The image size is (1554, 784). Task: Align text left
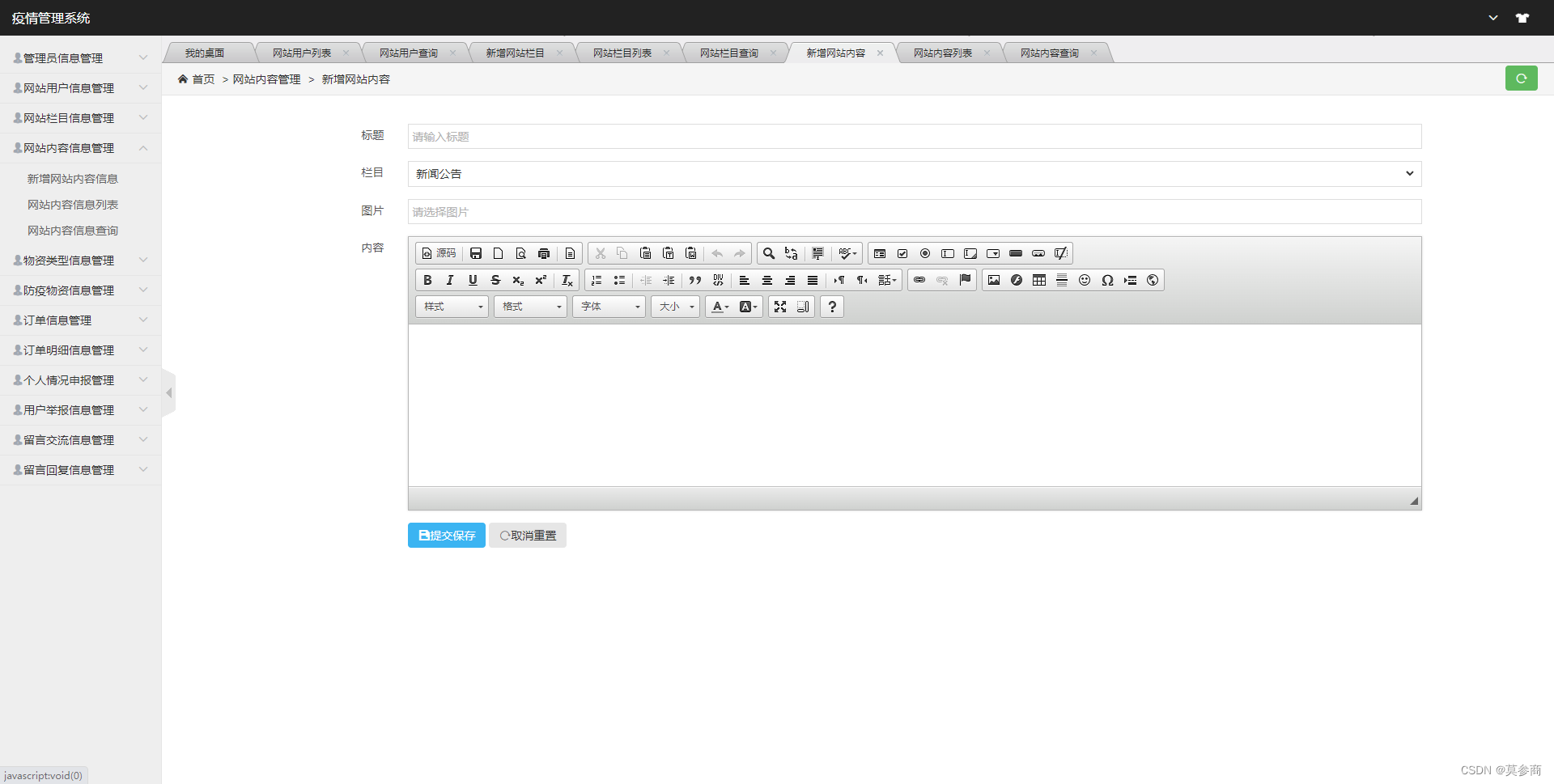click(x=745, y=280)
